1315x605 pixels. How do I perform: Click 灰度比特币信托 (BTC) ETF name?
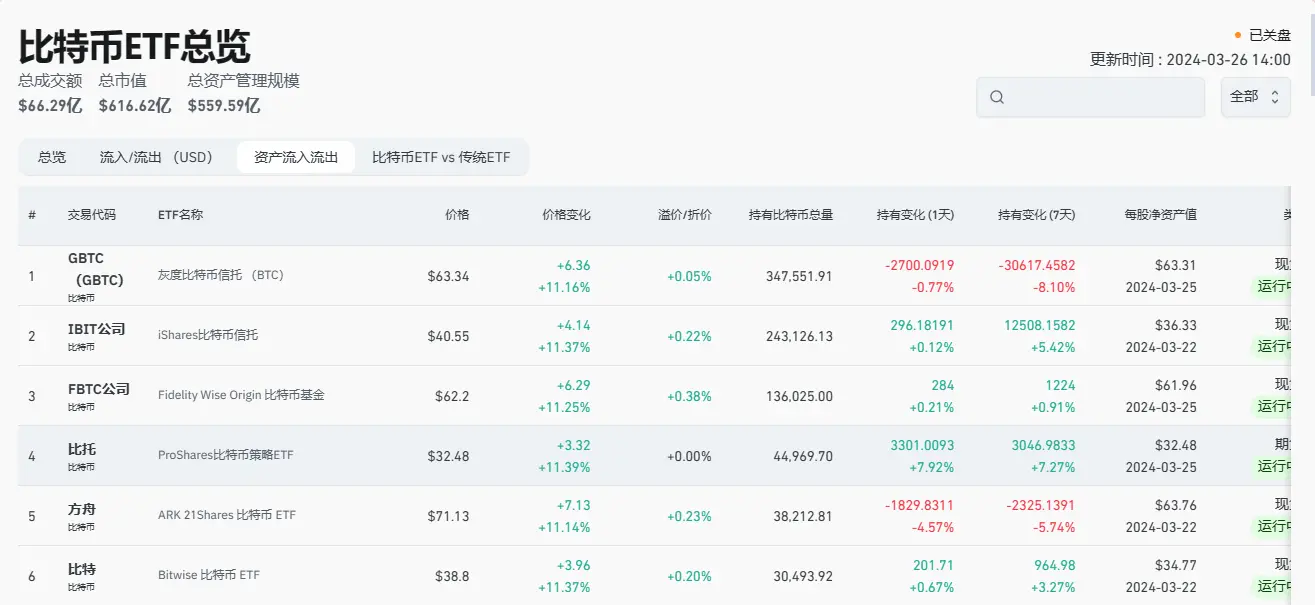pos(221,275)
